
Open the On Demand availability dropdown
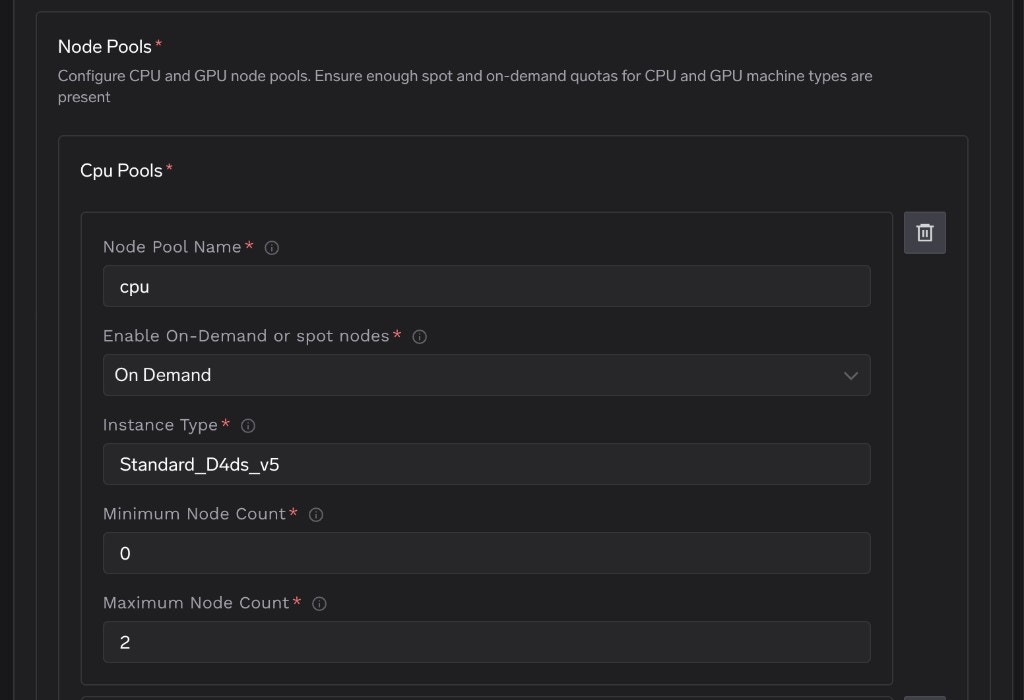point(487,375)
